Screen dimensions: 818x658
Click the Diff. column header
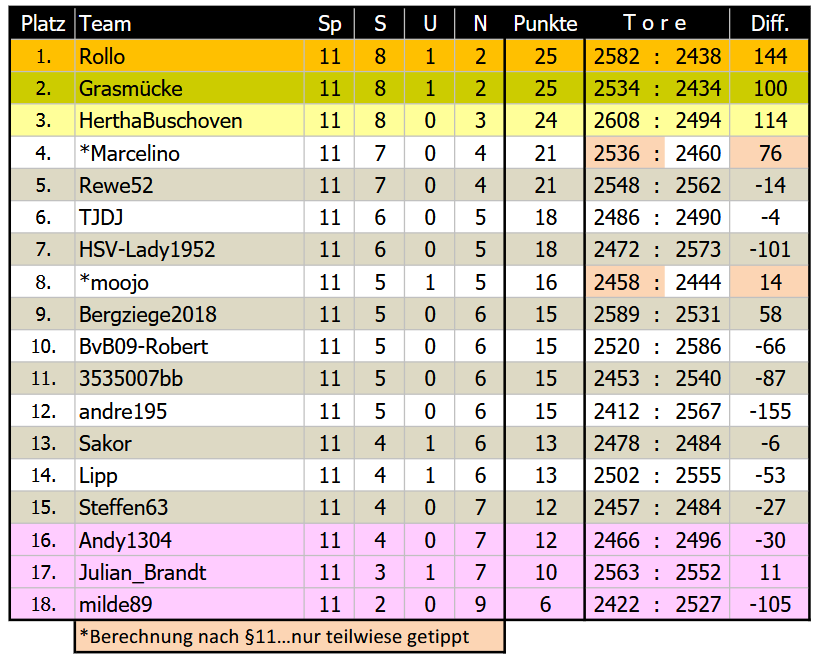pos(770,24)
